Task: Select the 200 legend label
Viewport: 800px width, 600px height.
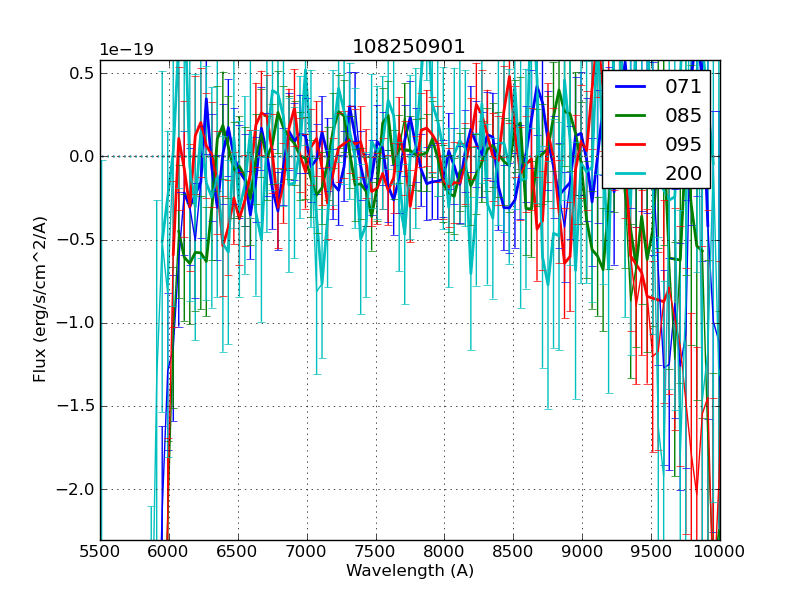Action: pyautogui.click(x=683, y=173)
